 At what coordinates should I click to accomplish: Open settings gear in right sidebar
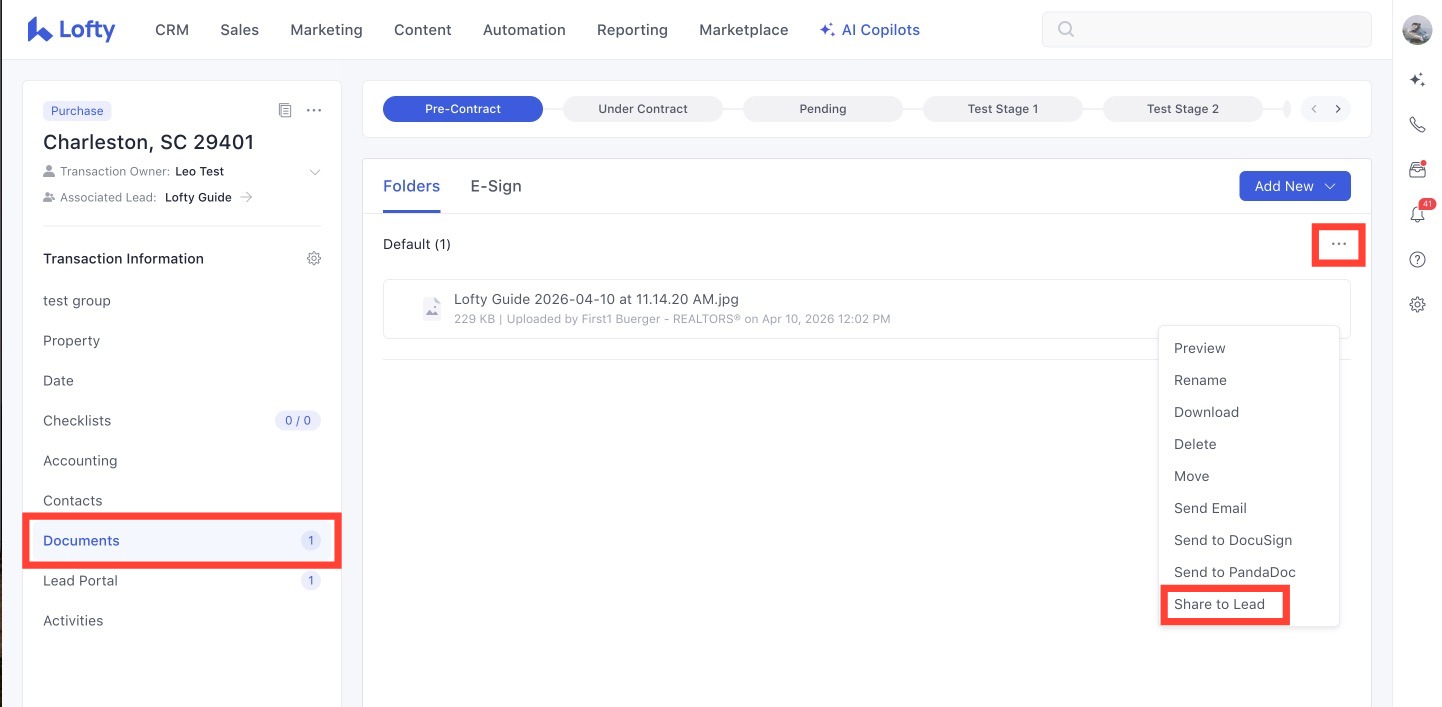(1417, 305)
